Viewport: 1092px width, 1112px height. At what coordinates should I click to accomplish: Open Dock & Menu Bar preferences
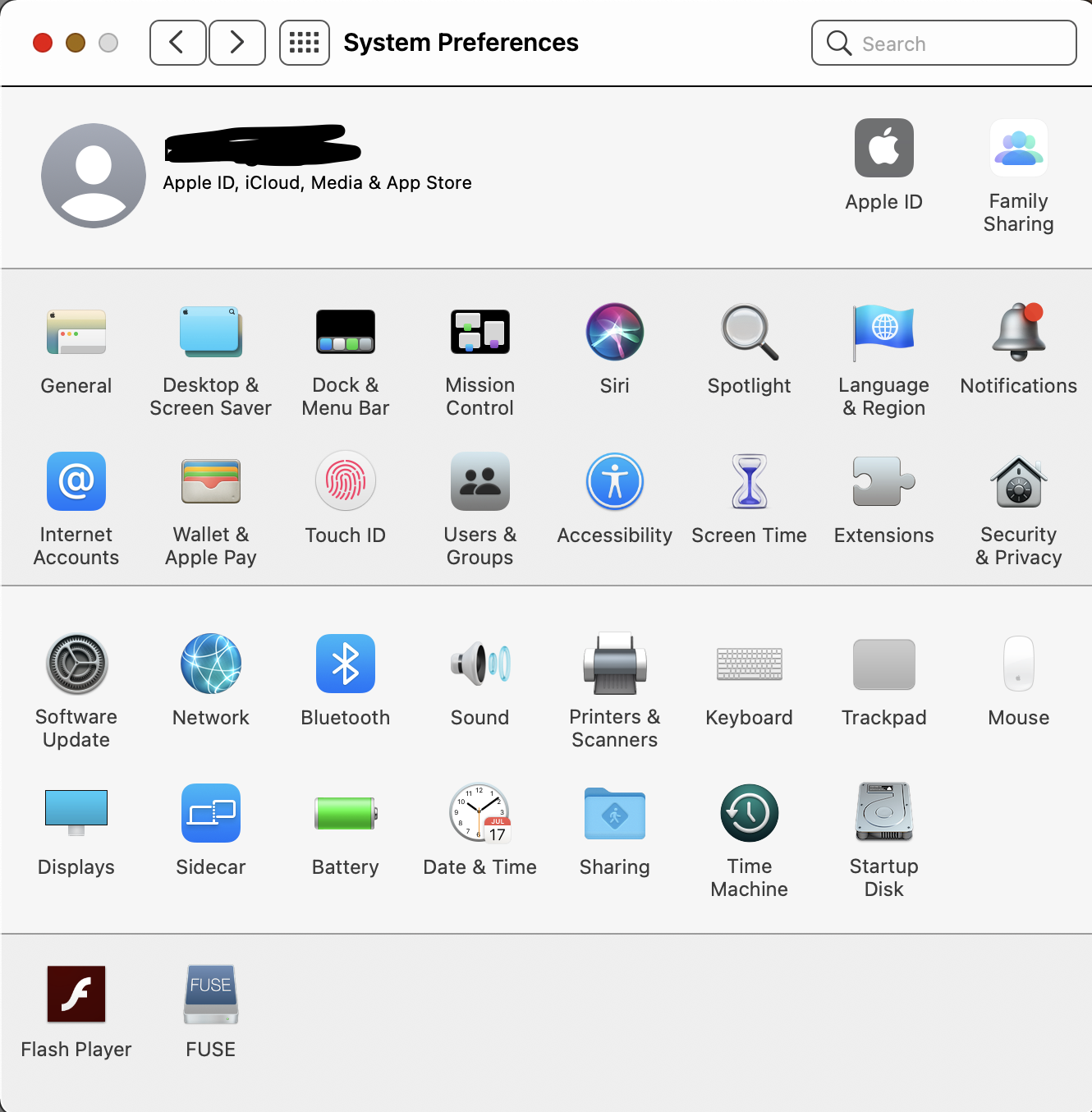point(345,333)
